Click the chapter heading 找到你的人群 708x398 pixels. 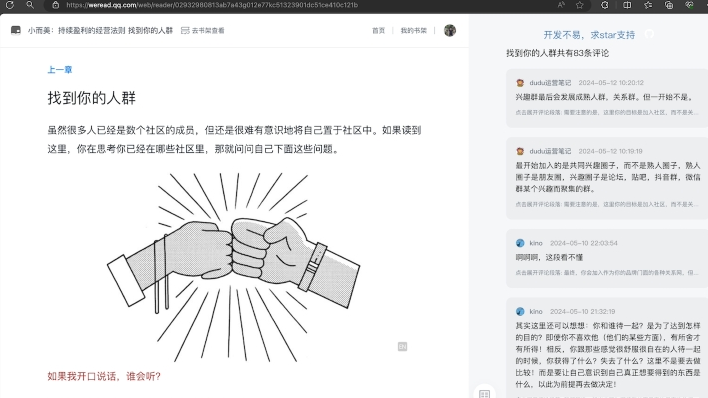[92, 98]
